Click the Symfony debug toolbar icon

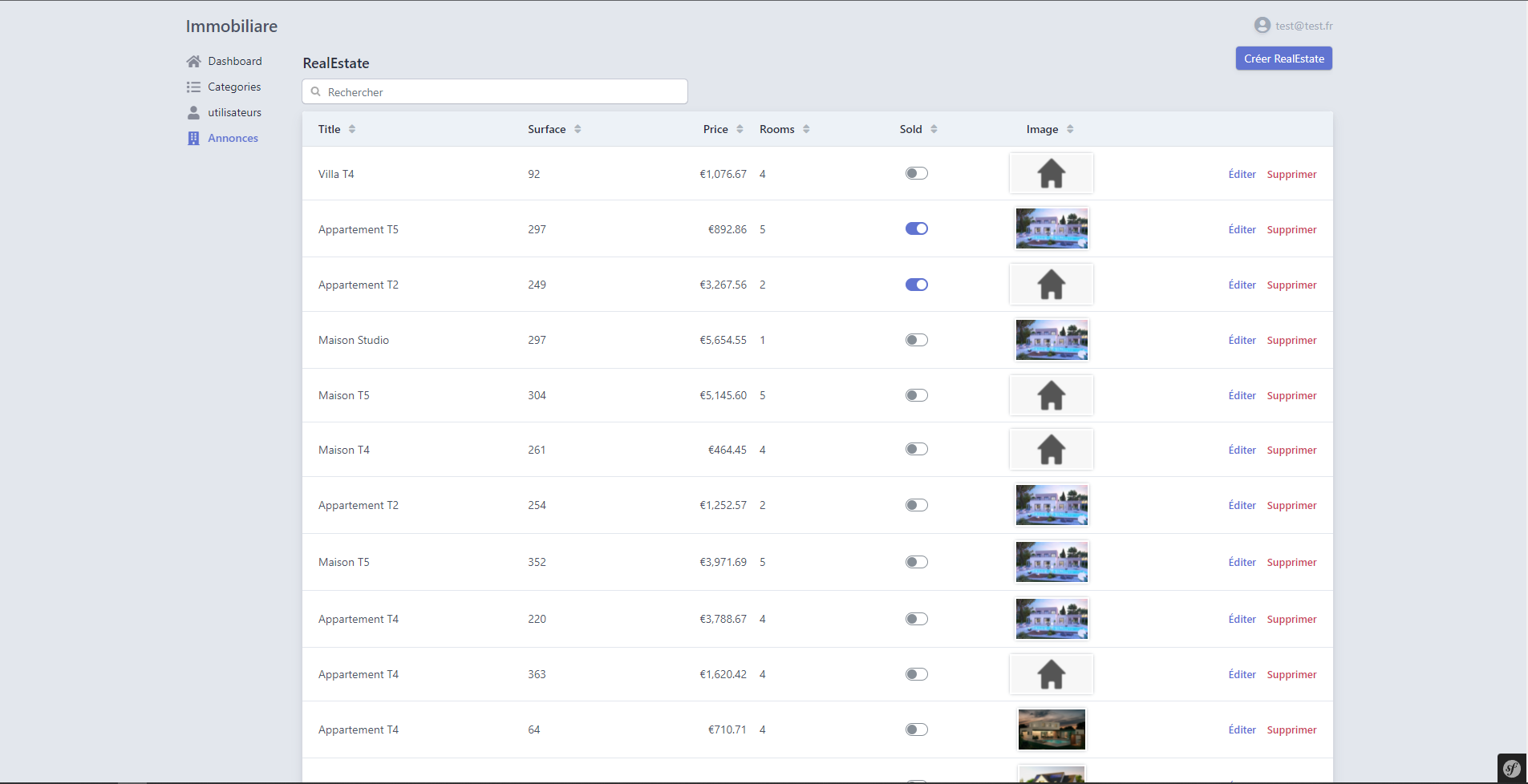(1511, 768)
